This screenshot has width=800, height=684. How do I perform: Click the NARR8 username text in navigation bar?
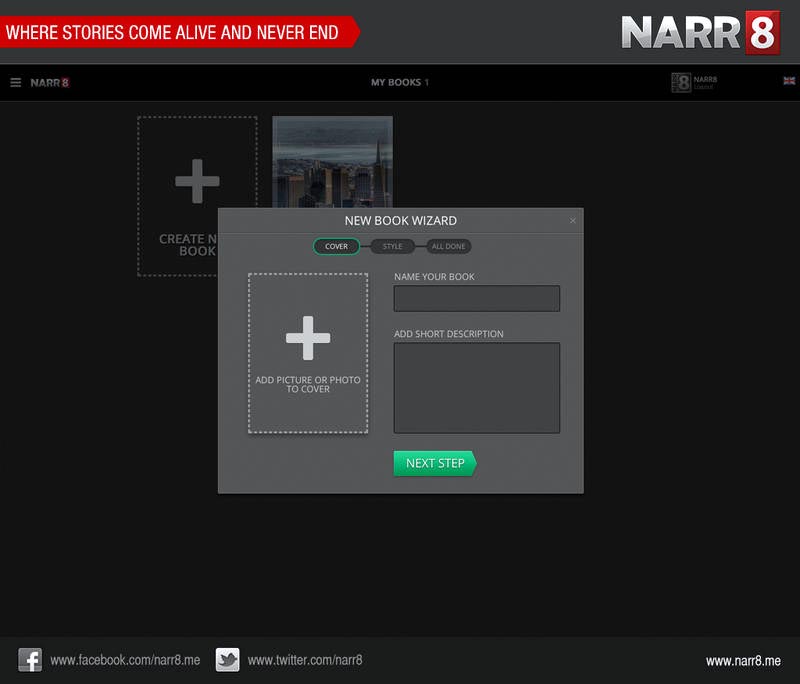pos(705,79)
